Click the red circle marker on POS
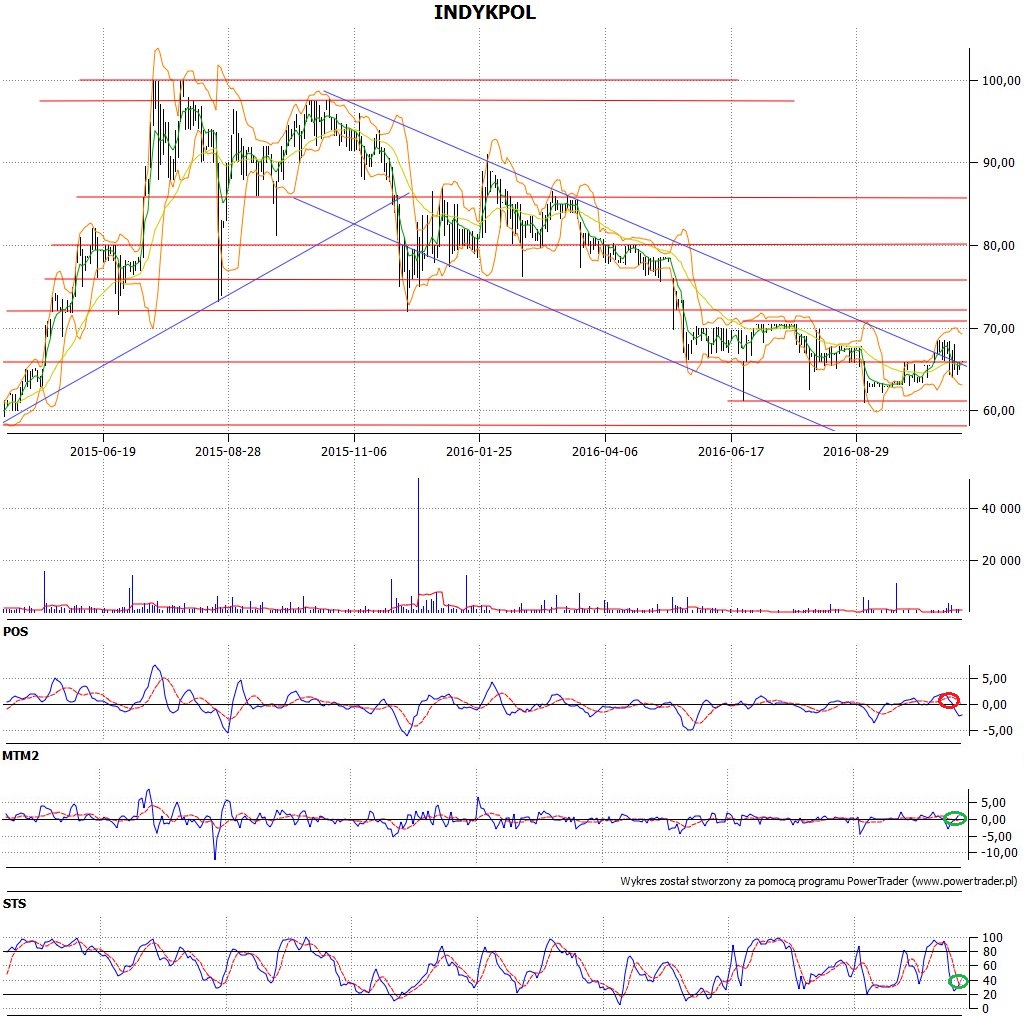Screen dimensions: 1024x1018 pos(949,701)
